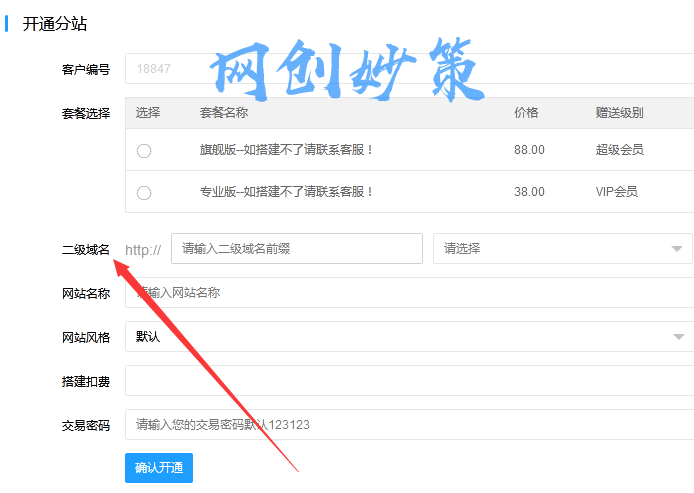Click the 开通分站 page heading
Viewport: 694px width, 493px height.
[54, 23]
